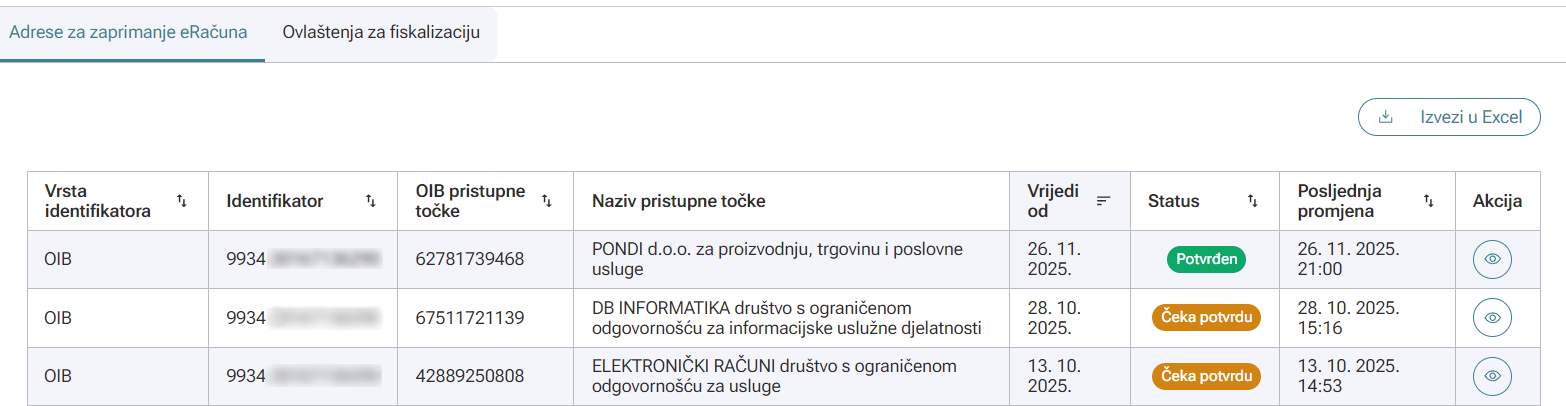The height and width of the screenshot is (406, 1566).
Task: Sort by Identifikator column arrows
Action: click(x=370, y=201)
